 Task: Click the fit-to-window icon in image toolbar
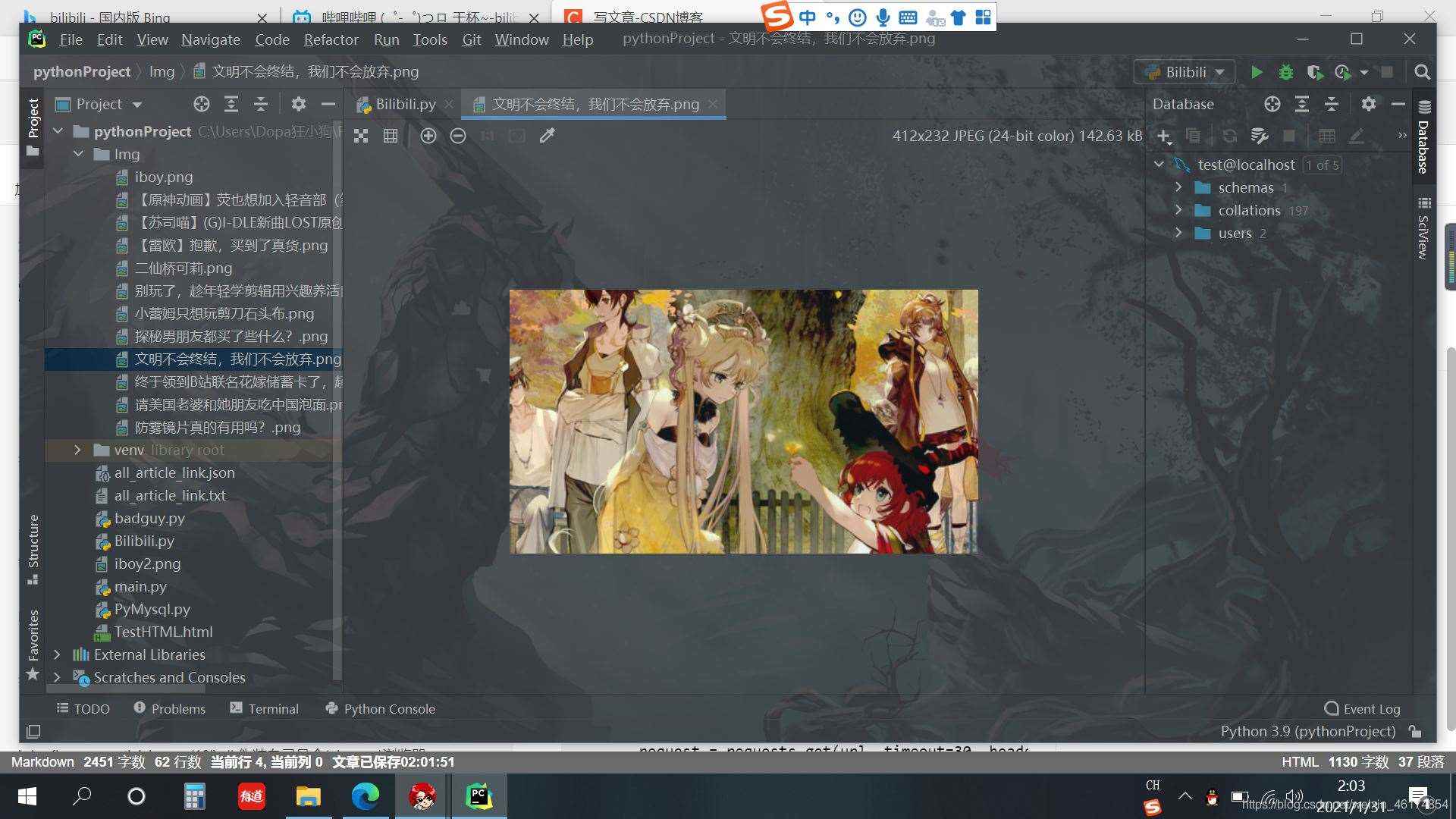[x=360, y=134]
